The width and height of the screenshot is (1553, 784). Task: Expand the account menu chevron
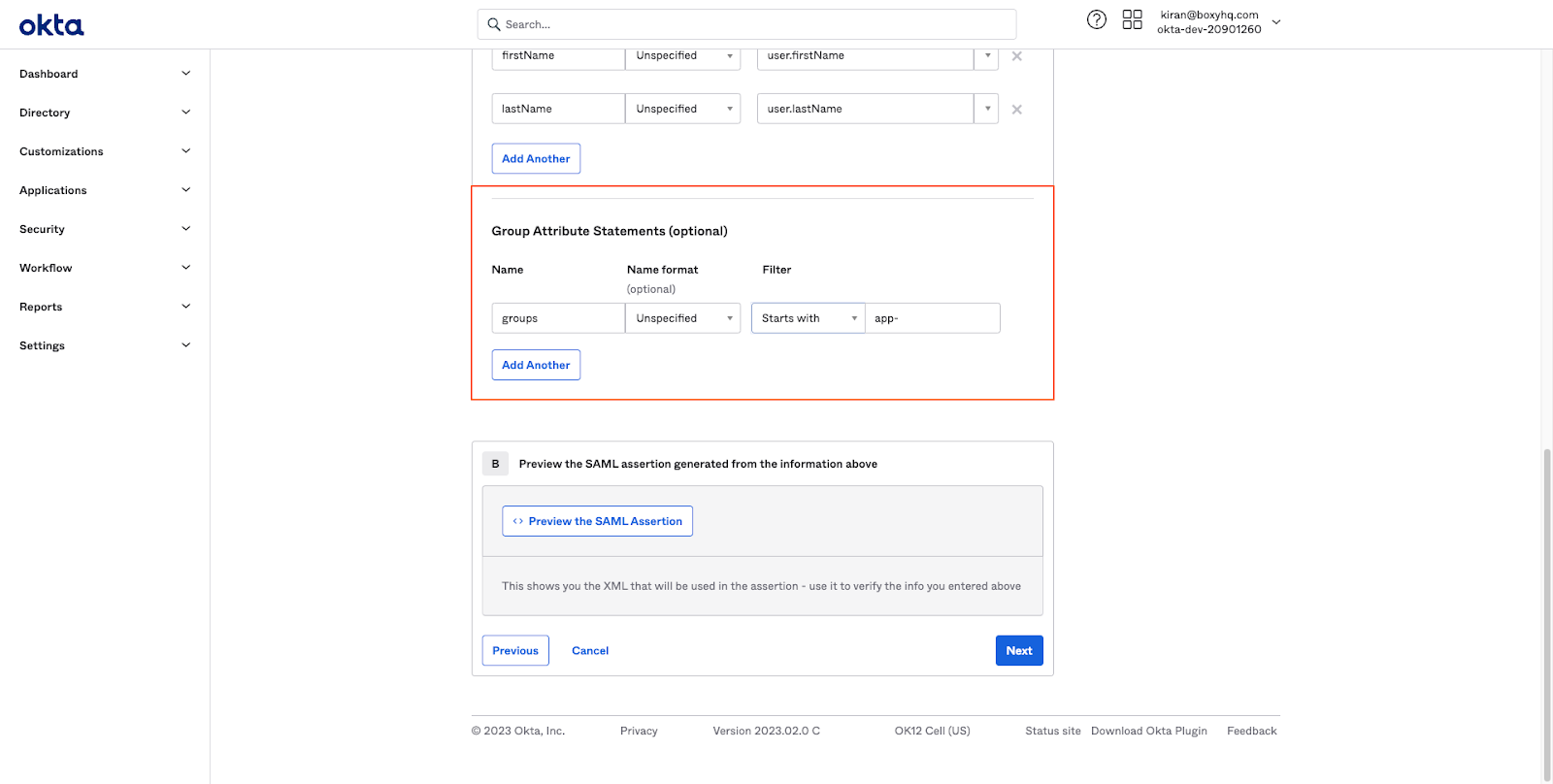pyautogui.click(x=1276, y=21)
